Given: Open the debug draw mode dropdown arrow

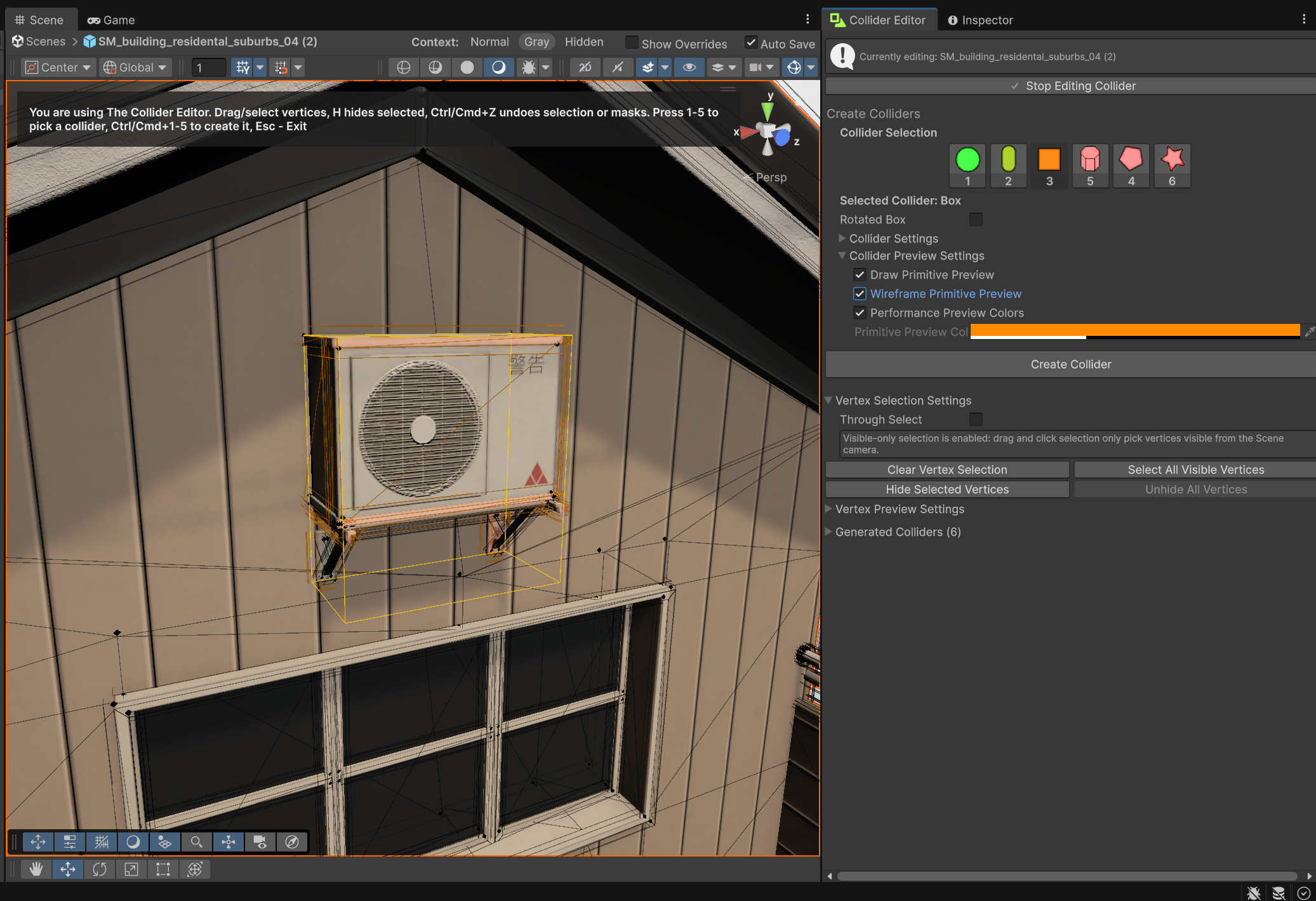Looking at the screenshot, I should (545, 67).
